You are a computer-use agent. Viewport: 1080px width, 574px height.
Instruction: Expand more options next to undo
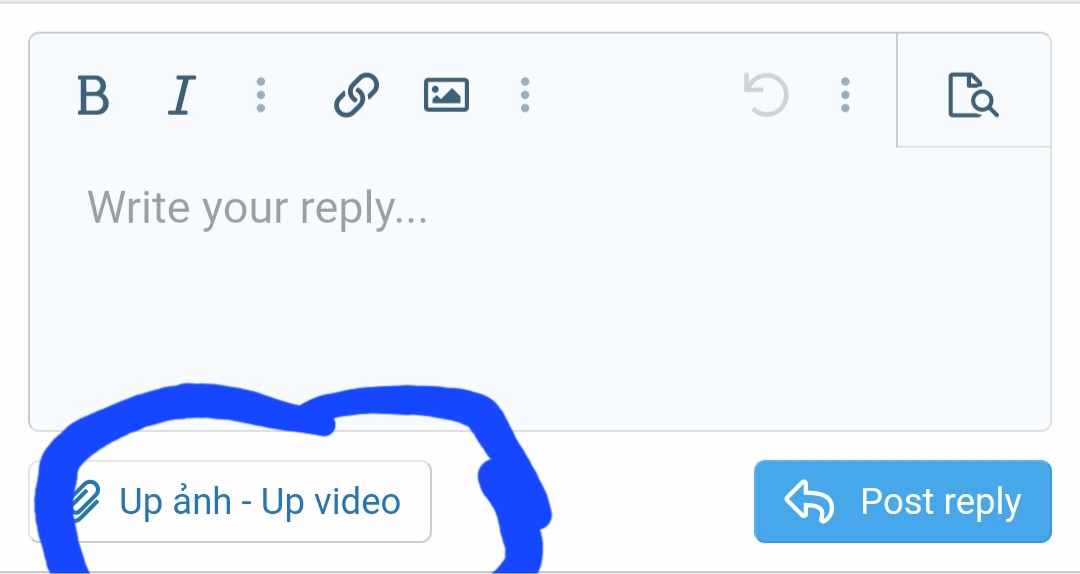(845, 94)
